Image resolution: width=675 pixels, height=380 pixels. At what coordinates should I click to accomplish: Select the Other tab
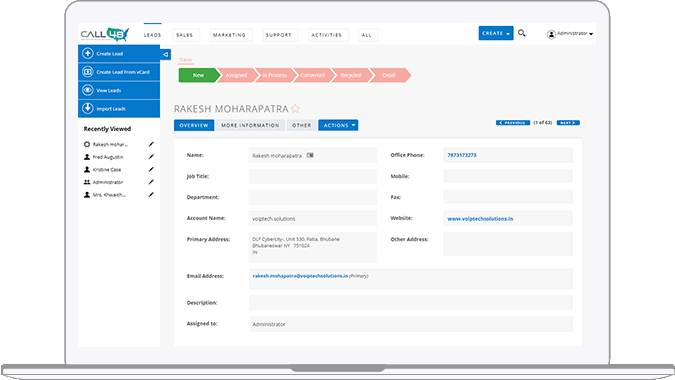tap(301, 125)
